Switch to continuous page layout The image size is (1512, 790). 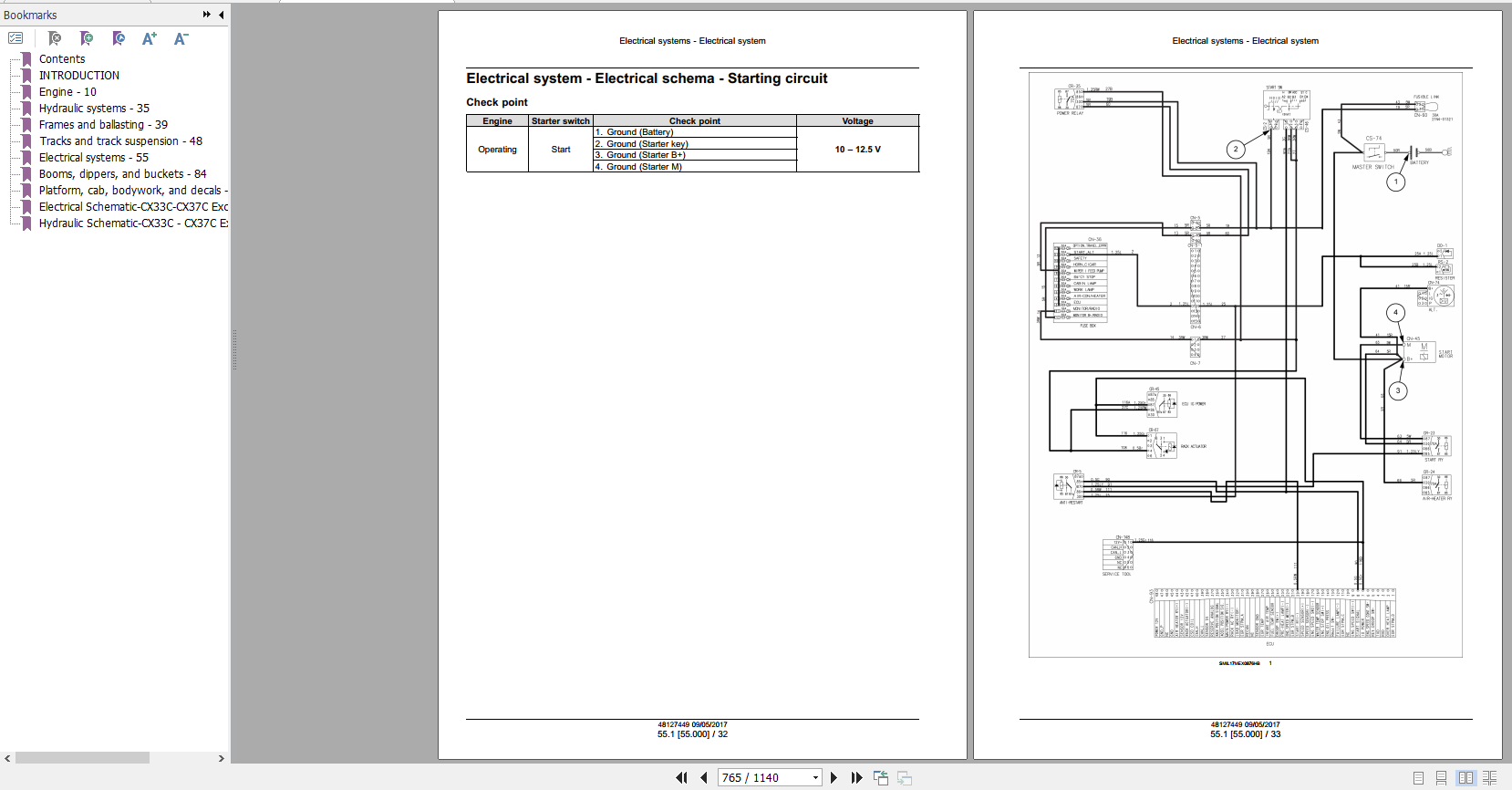click(1442, 778)
